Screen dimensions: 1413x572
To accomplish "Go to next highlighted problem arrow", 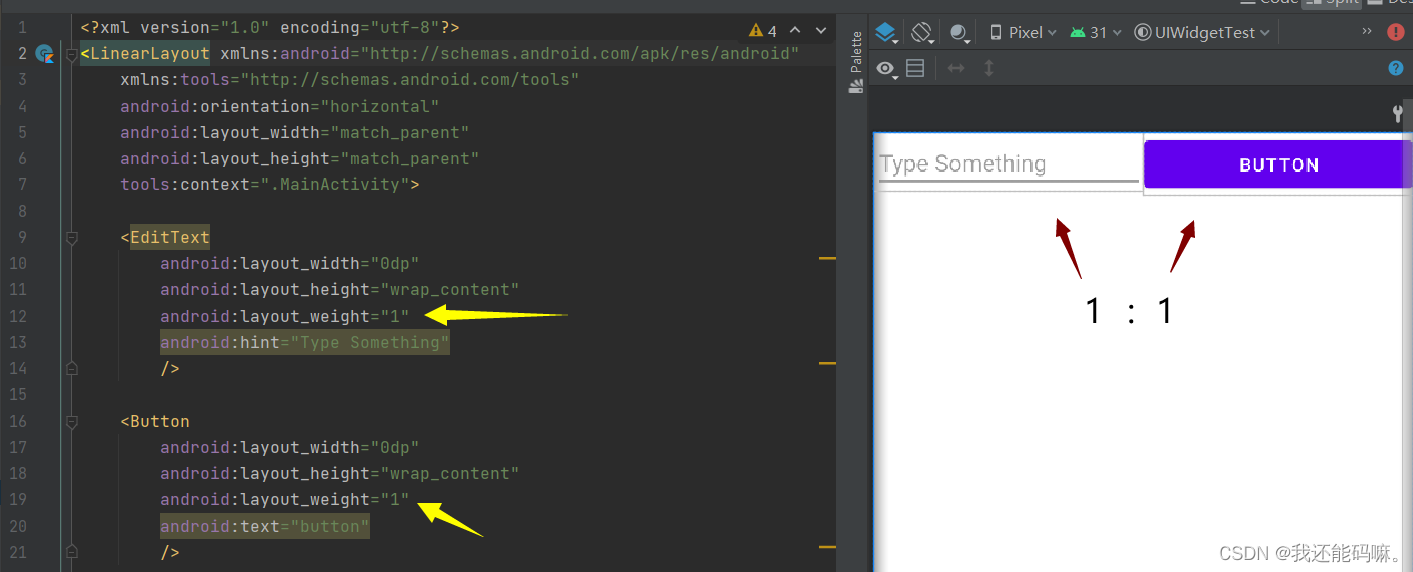I will (821, 31).
